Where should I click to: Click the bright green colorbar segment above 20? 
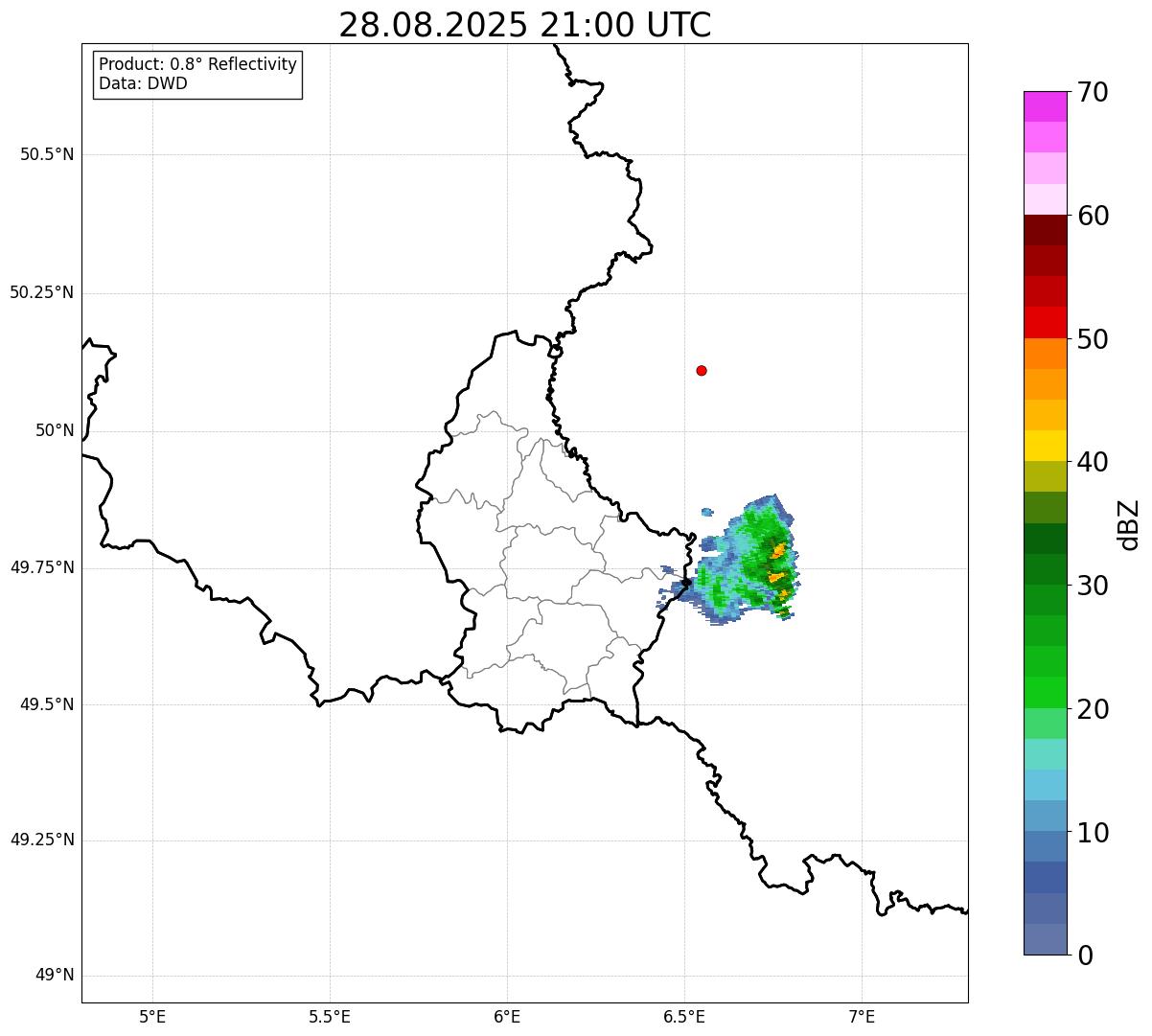point(1045,692)
